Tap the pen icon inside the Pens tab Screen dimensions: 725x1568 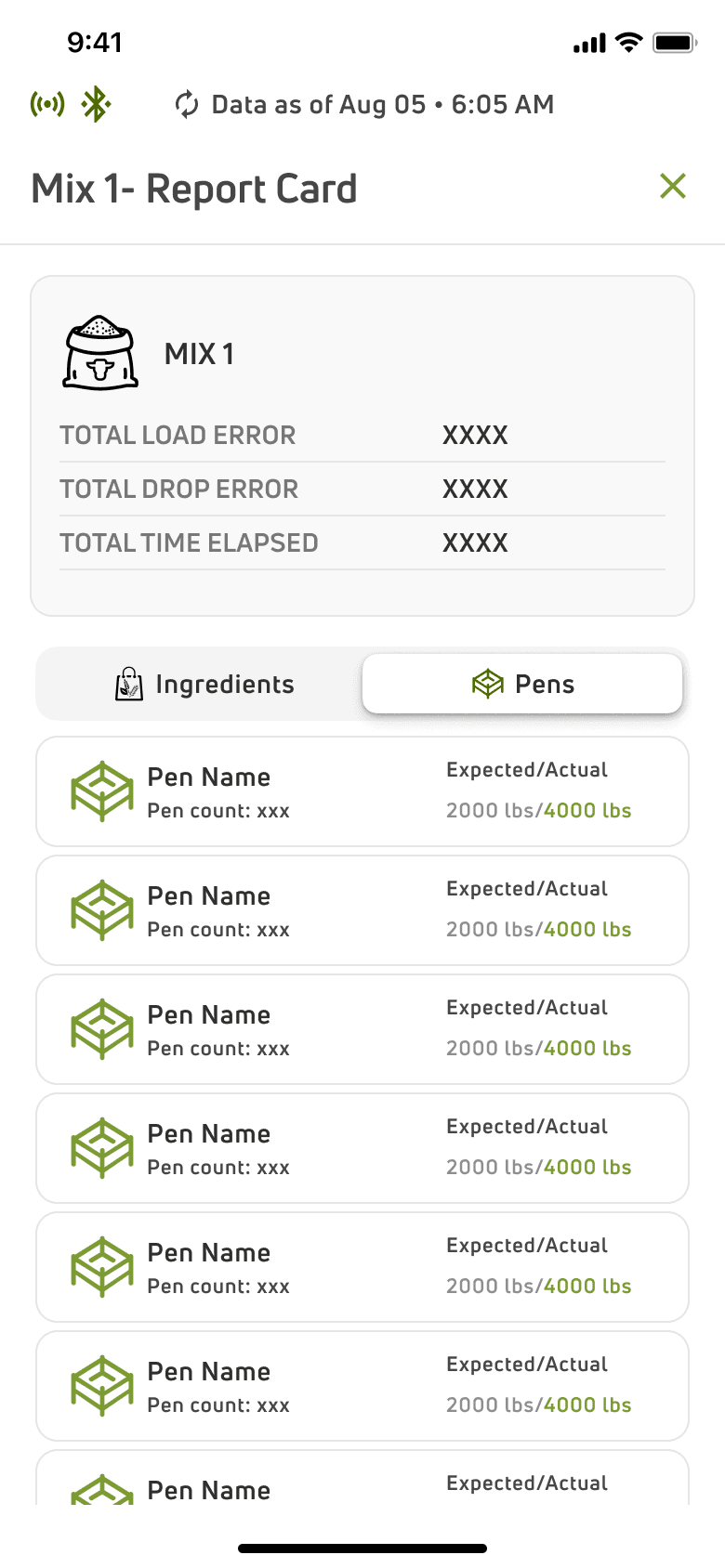488,685
